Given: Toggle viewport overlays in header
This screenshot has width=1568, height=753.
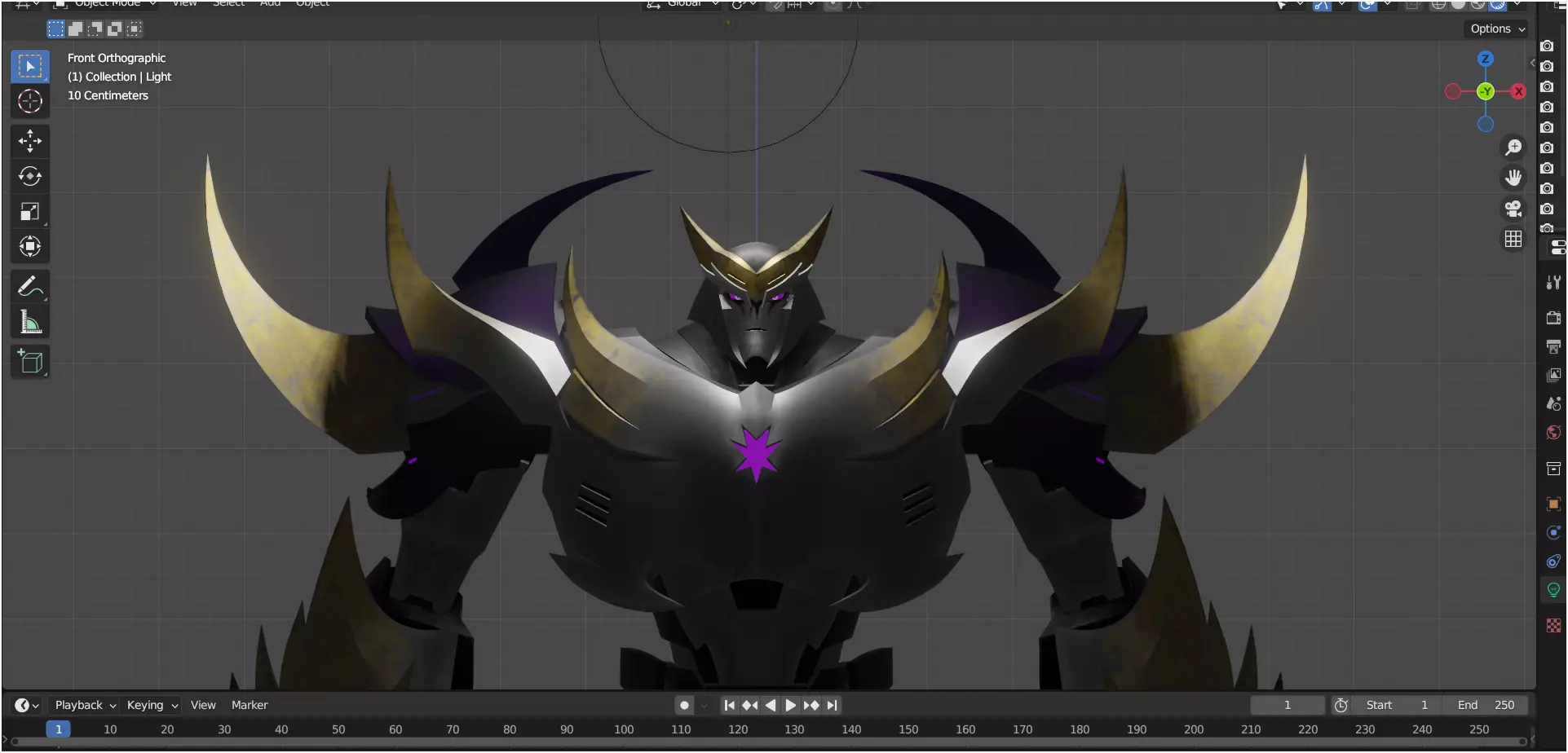Looking at the screenshot, I should [1367, 5].
